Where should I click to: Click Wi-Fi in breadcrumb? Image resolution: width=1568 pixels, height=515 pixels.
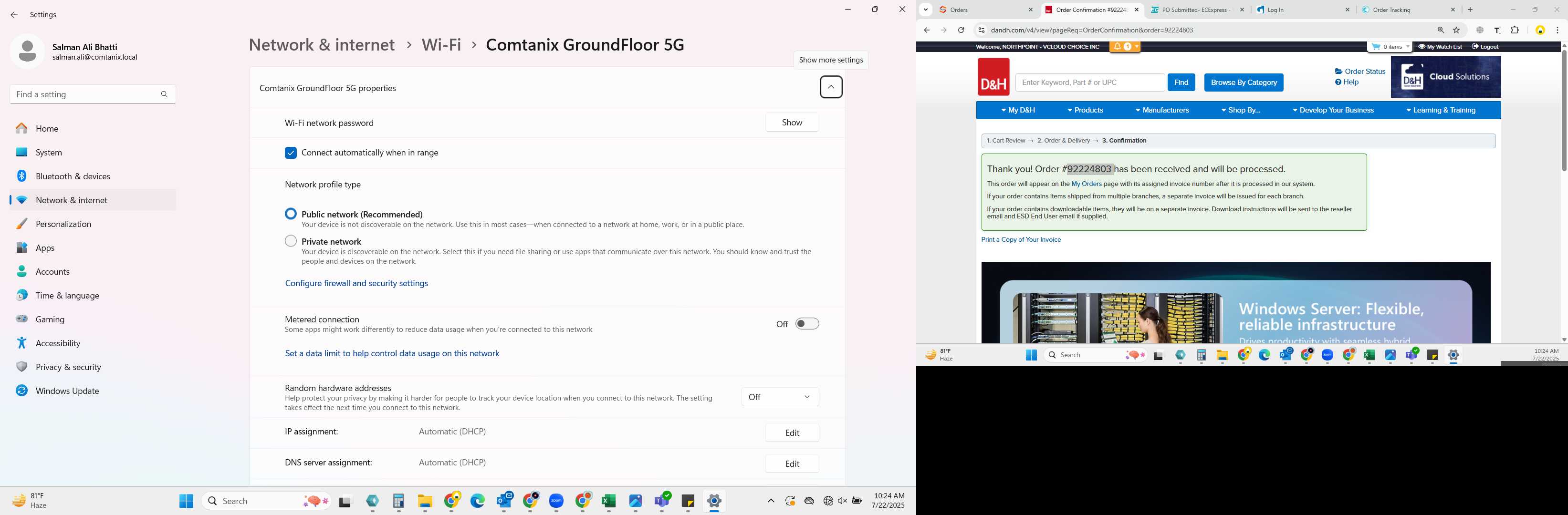(441, 44)
